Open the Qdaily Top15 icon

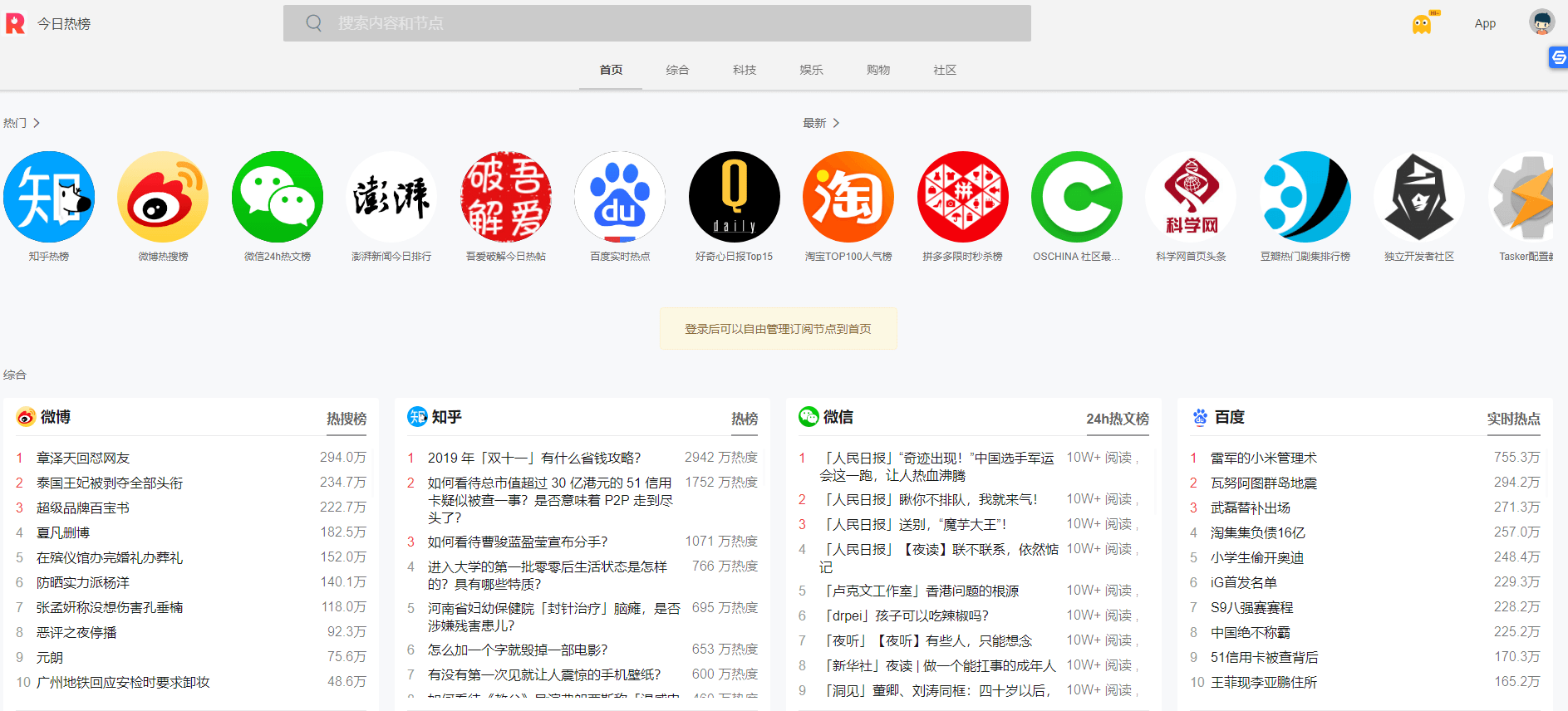pos(735,197)
